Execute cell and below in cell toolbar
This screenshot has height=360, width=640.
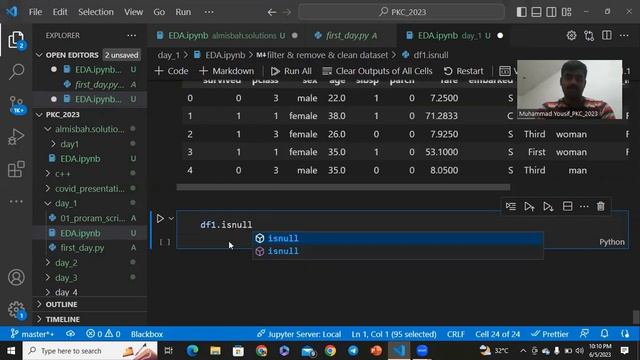tap(548, 207)
